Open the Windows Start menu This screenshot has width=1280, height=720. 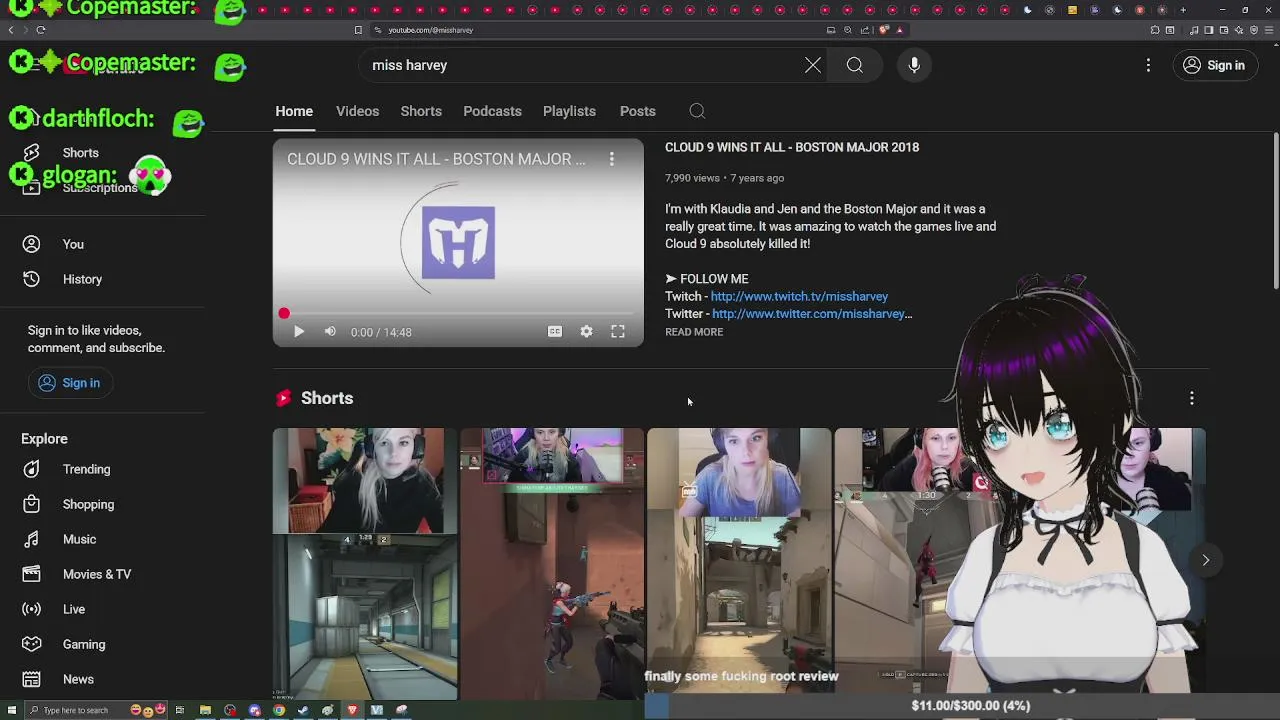pos(12,710)
